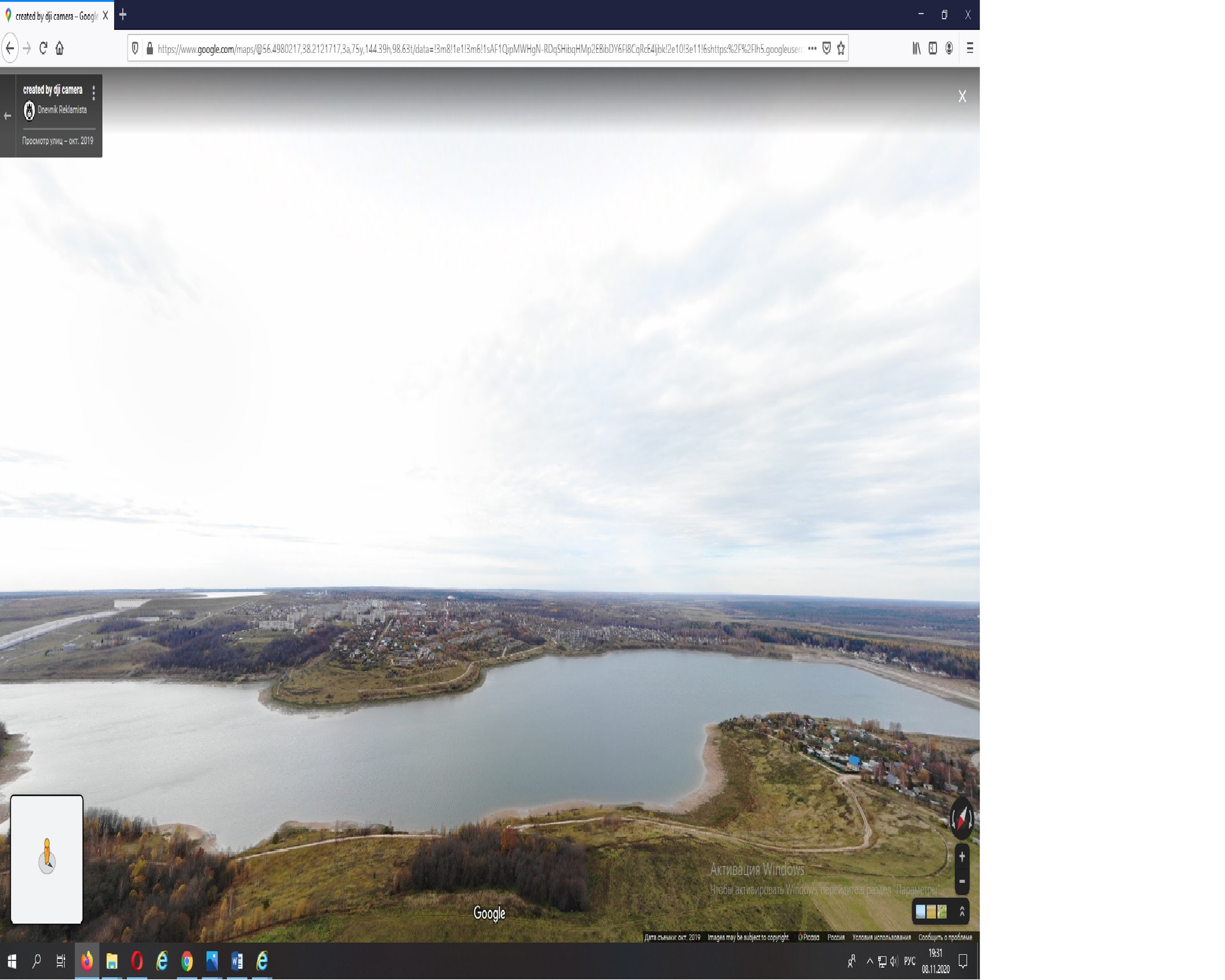Screen dimensions: 1225x980
Task: Click the back arrow on info card
Action: (8, 116)
